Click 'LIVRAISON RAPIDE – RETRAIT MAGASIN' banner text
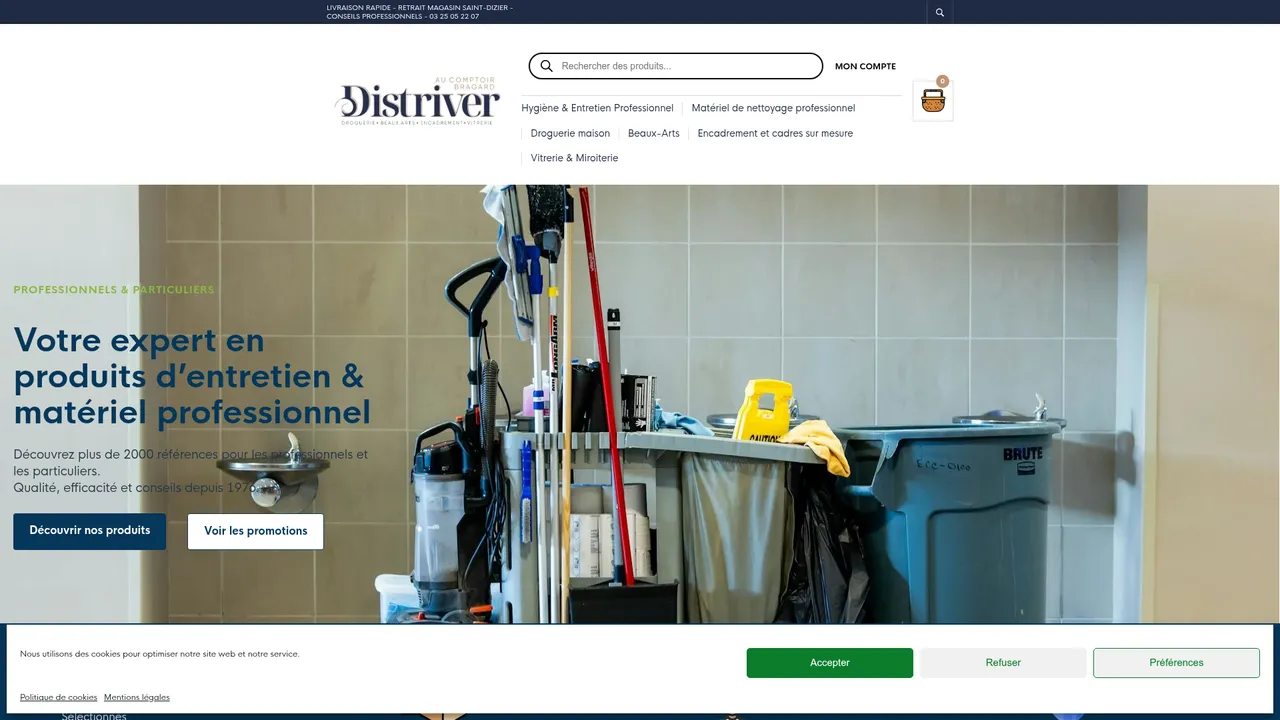This screenshot has width=1280, height=720. [x=420, y=12]
